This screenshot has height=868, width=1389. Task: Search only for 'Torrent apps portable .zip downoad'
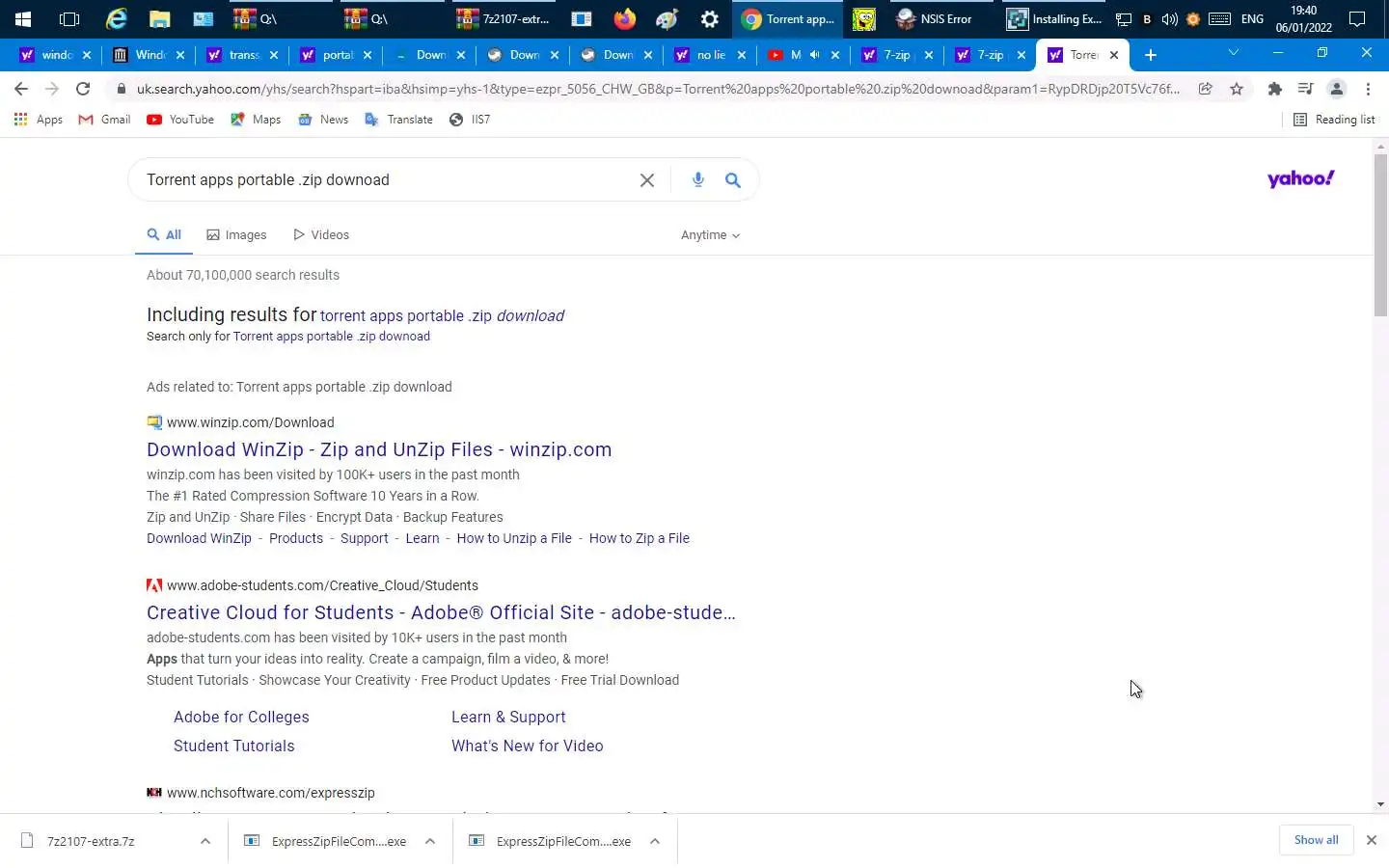pyautogui.click(x=332, y=337)
